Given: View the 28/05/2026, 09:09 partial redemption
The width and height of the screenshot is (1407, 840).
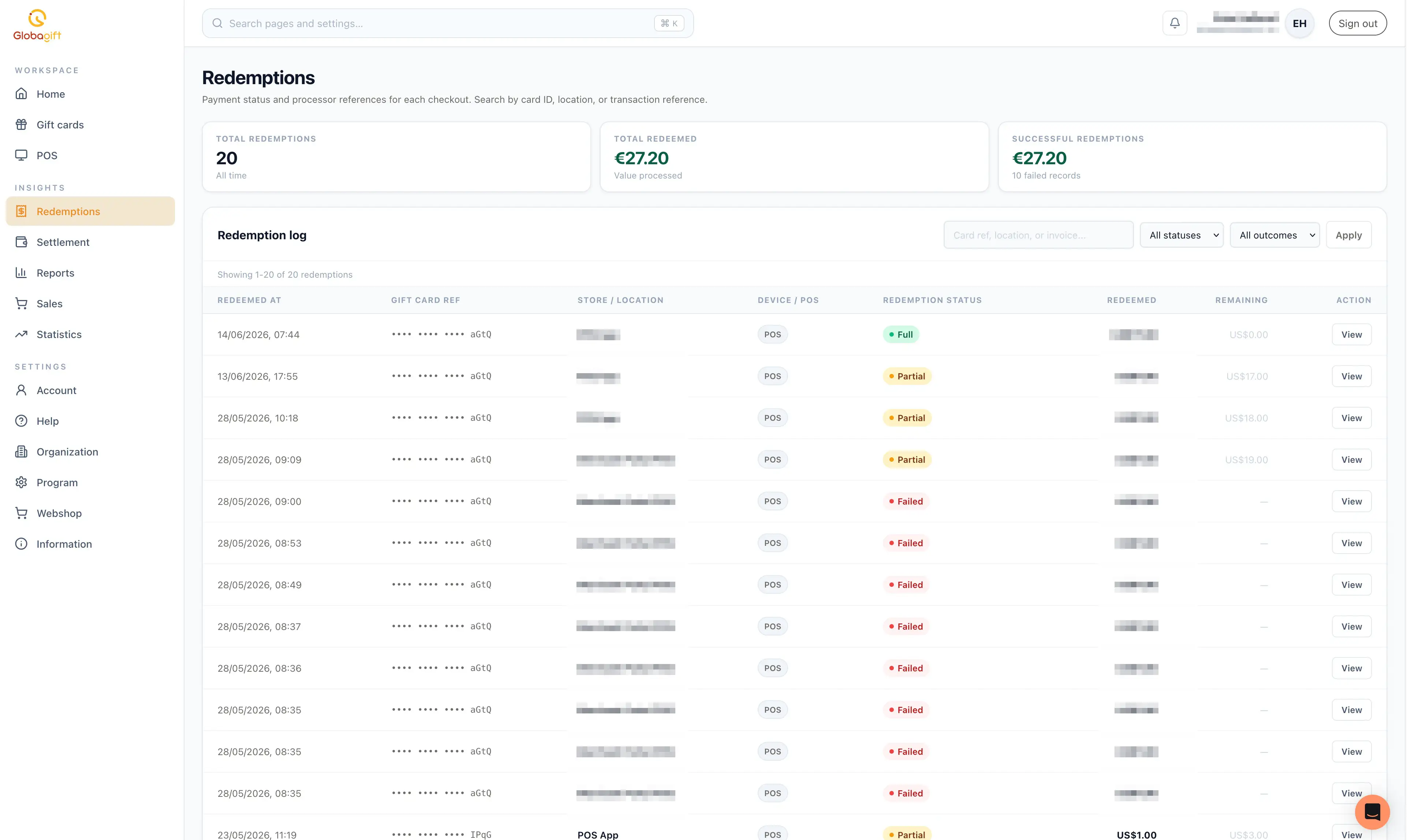Looking at the screenshot, I should click(1351, 460).
